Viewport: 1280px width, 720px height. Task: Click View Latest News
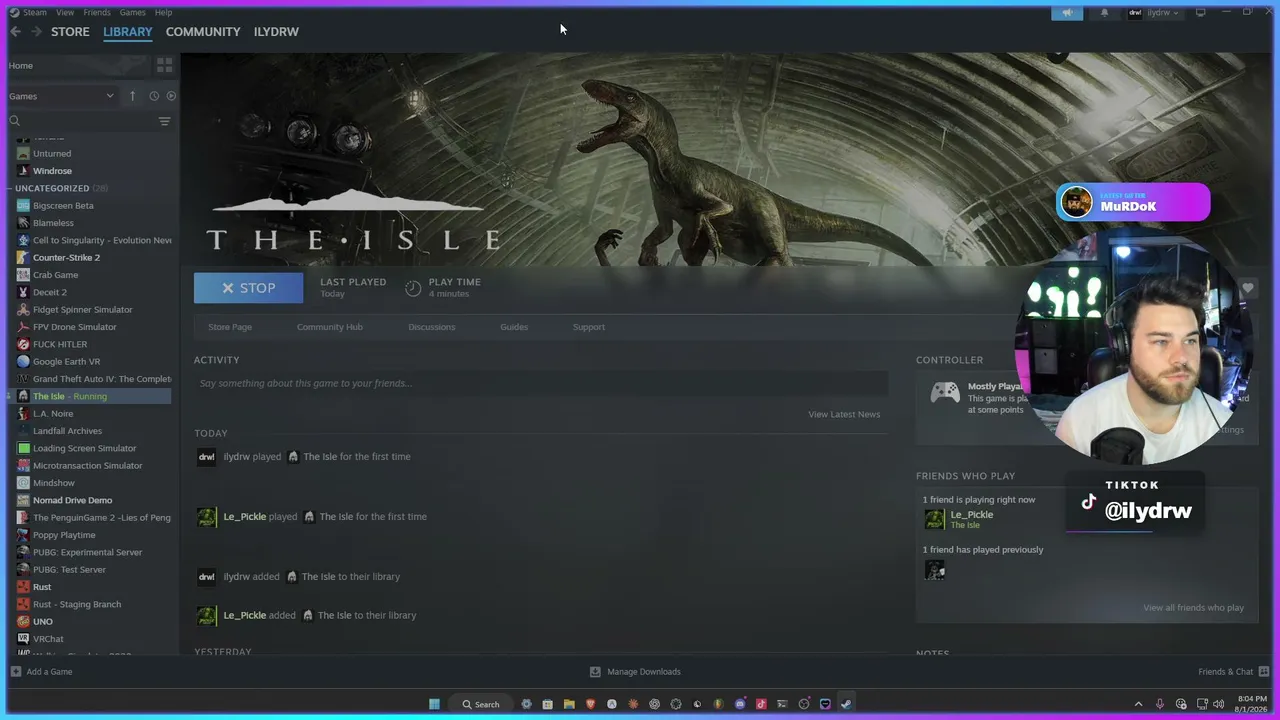click(x=844, y=414)
